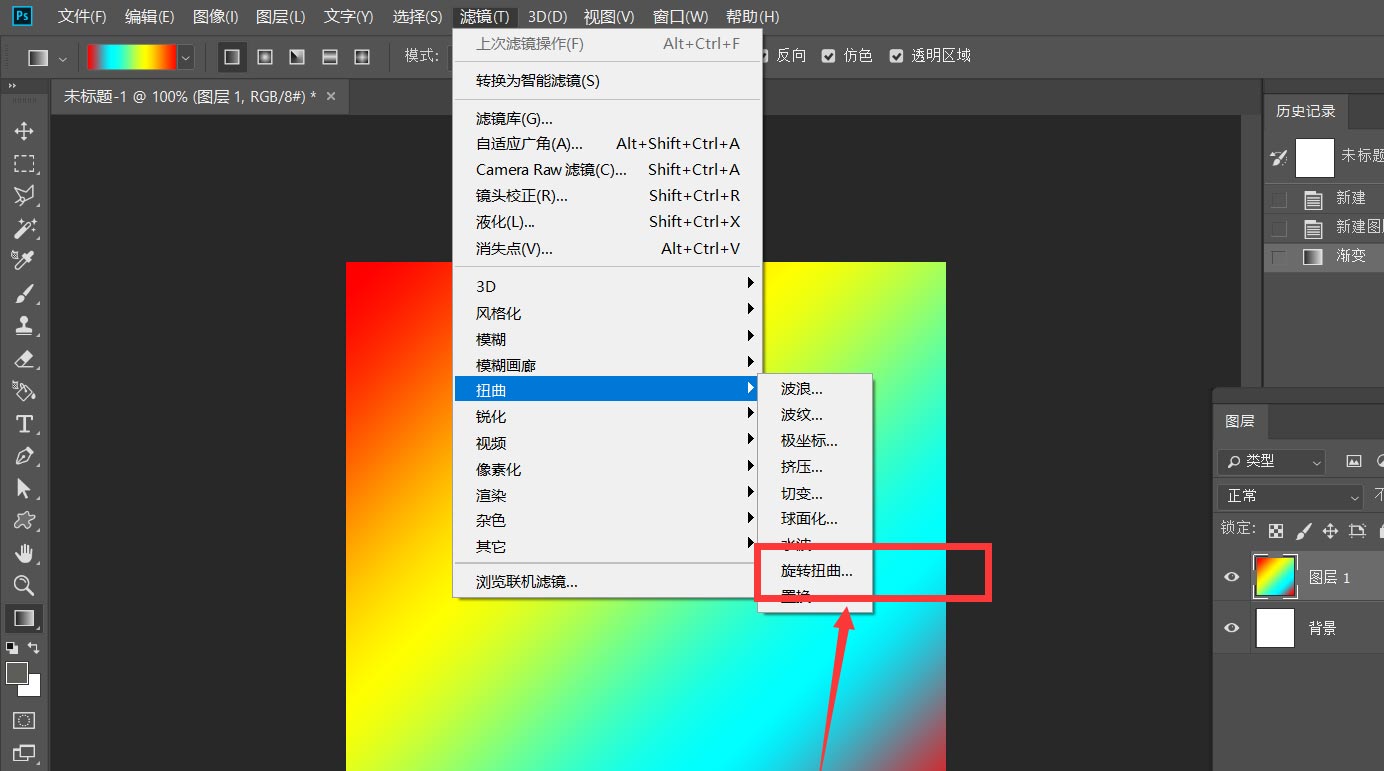1384x771 pixels.
Task: Expand the 风格化 filter submenu
Action: pyautogui.click(x=608, y=313)
